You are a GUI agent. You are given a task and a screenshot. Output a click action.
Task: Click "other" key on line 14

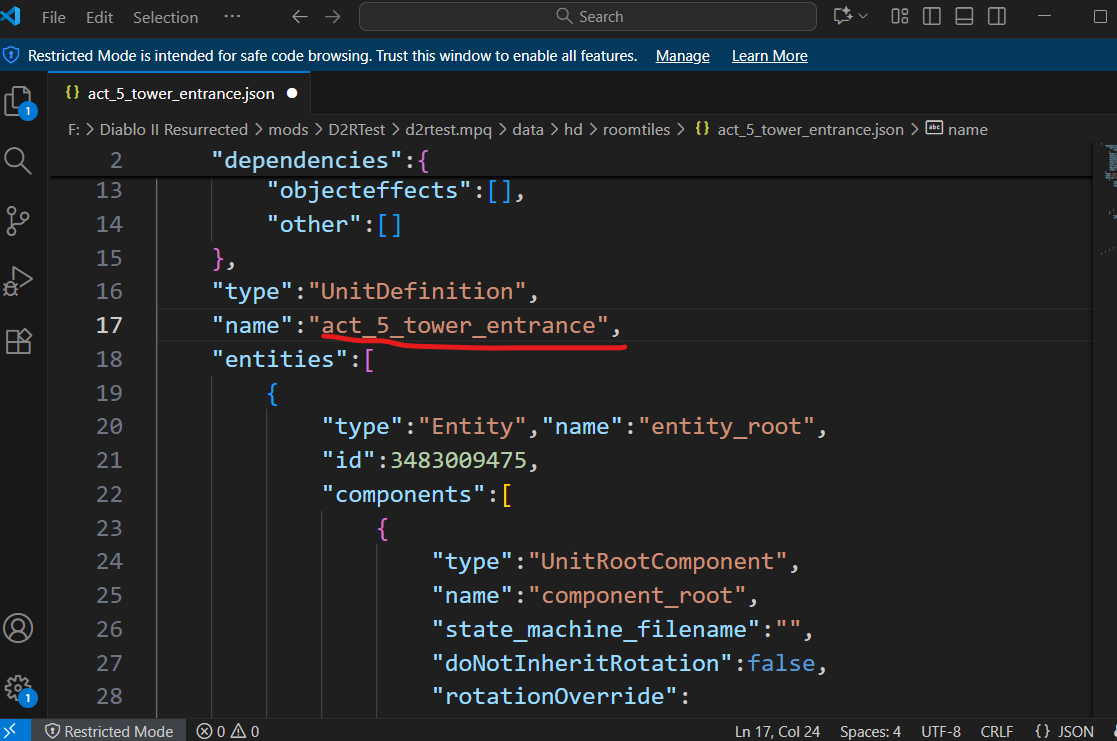pyautogui.click(x=314, y=225)
